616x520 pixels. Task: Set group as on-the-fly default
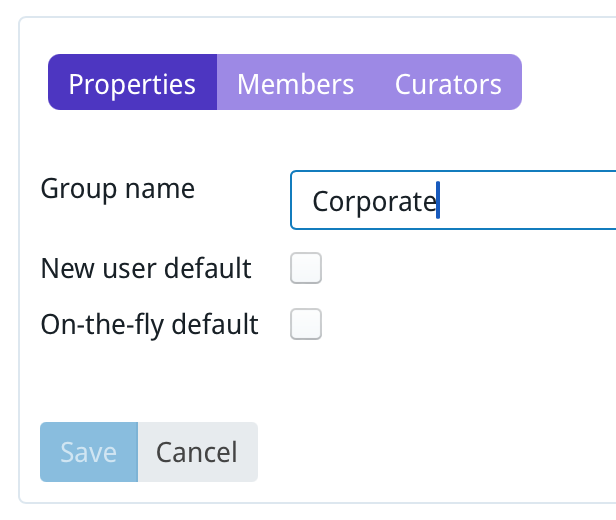[305, 324]
